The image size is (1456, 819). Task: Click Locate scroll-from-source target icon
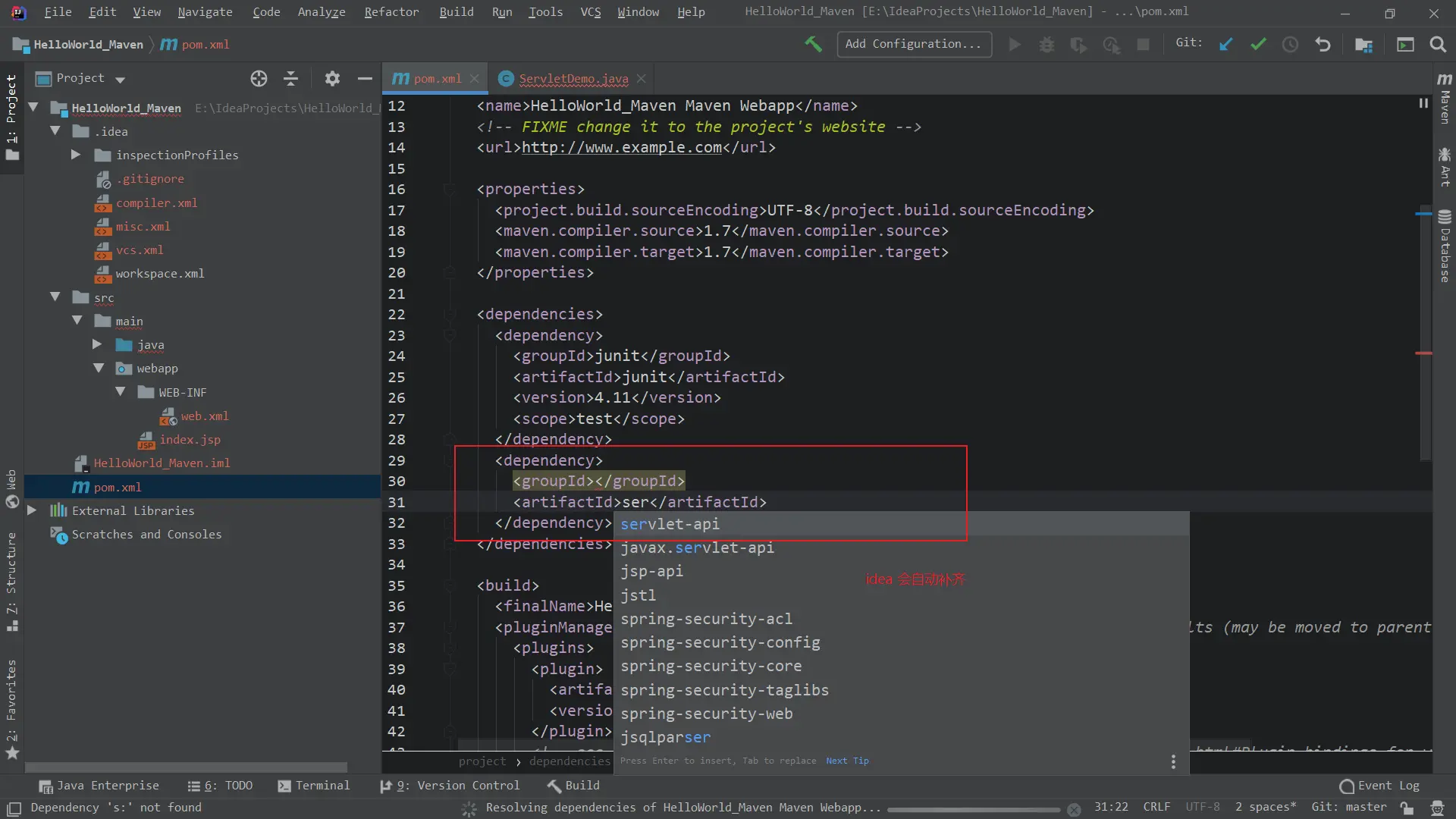[259, 78]
